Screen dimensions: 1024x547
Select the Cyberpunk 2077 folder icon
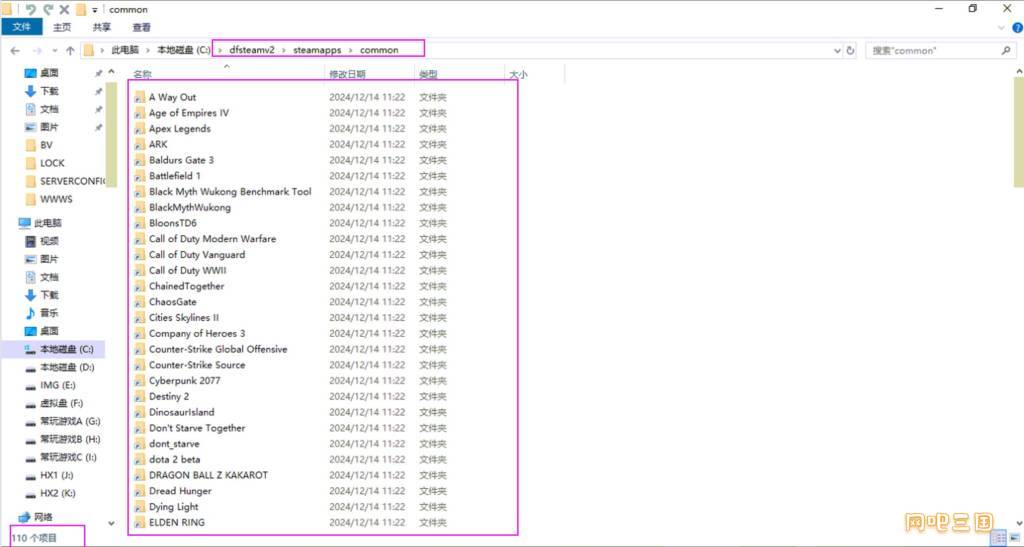tap(139, 381)
